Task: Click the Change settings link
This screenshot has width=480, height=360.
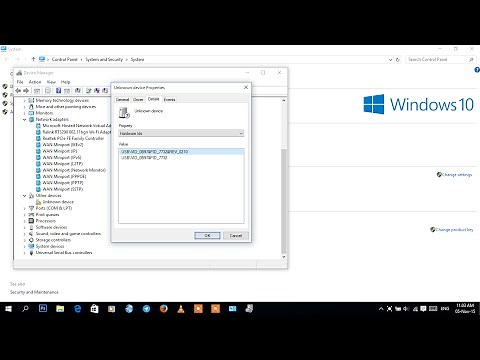Action: 457,175
